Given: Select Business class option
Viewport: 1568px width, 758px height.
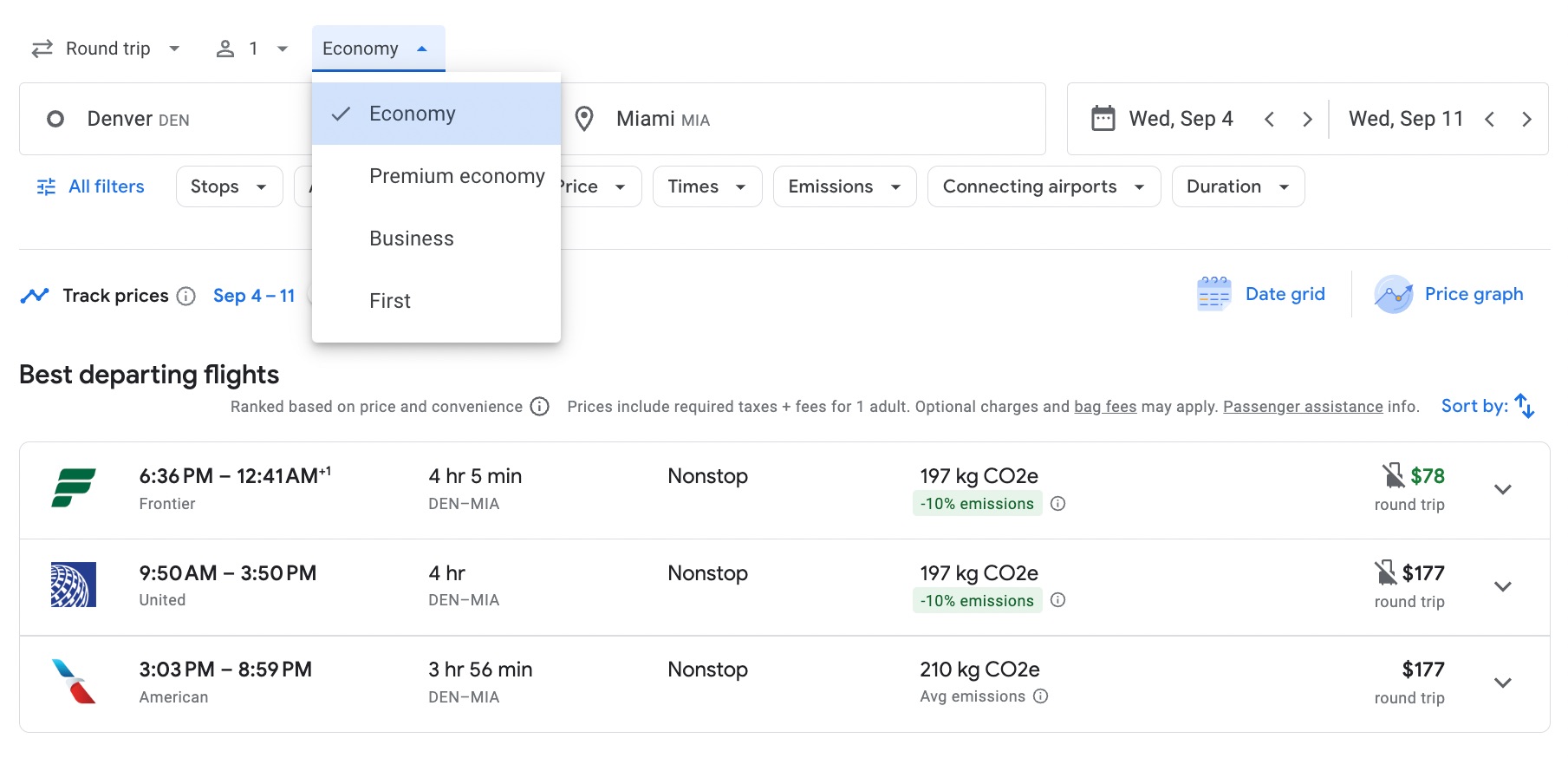Looking at the screenshot, I should (436, 239).
